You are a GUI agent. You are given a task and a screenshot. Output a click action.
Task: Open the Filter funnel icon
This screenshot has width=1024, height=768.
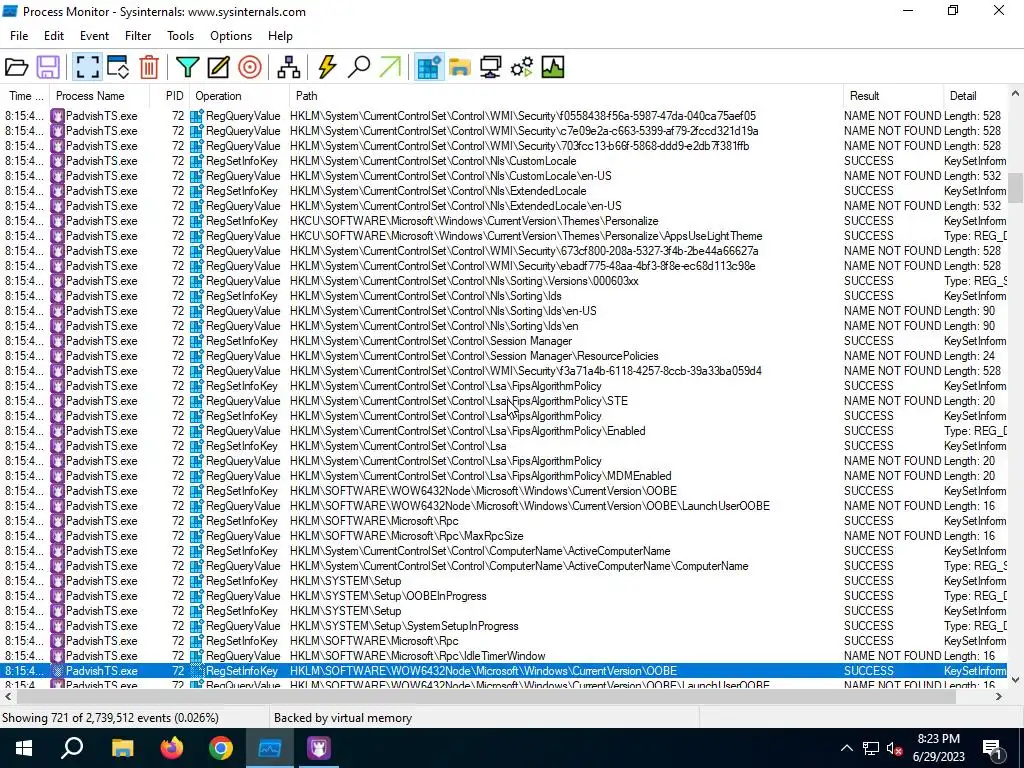click(x=187, y=67)
